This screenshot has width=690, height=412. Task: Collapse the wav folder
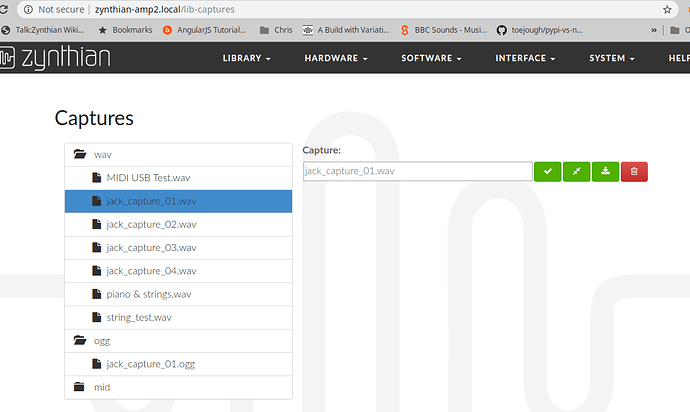178,154
